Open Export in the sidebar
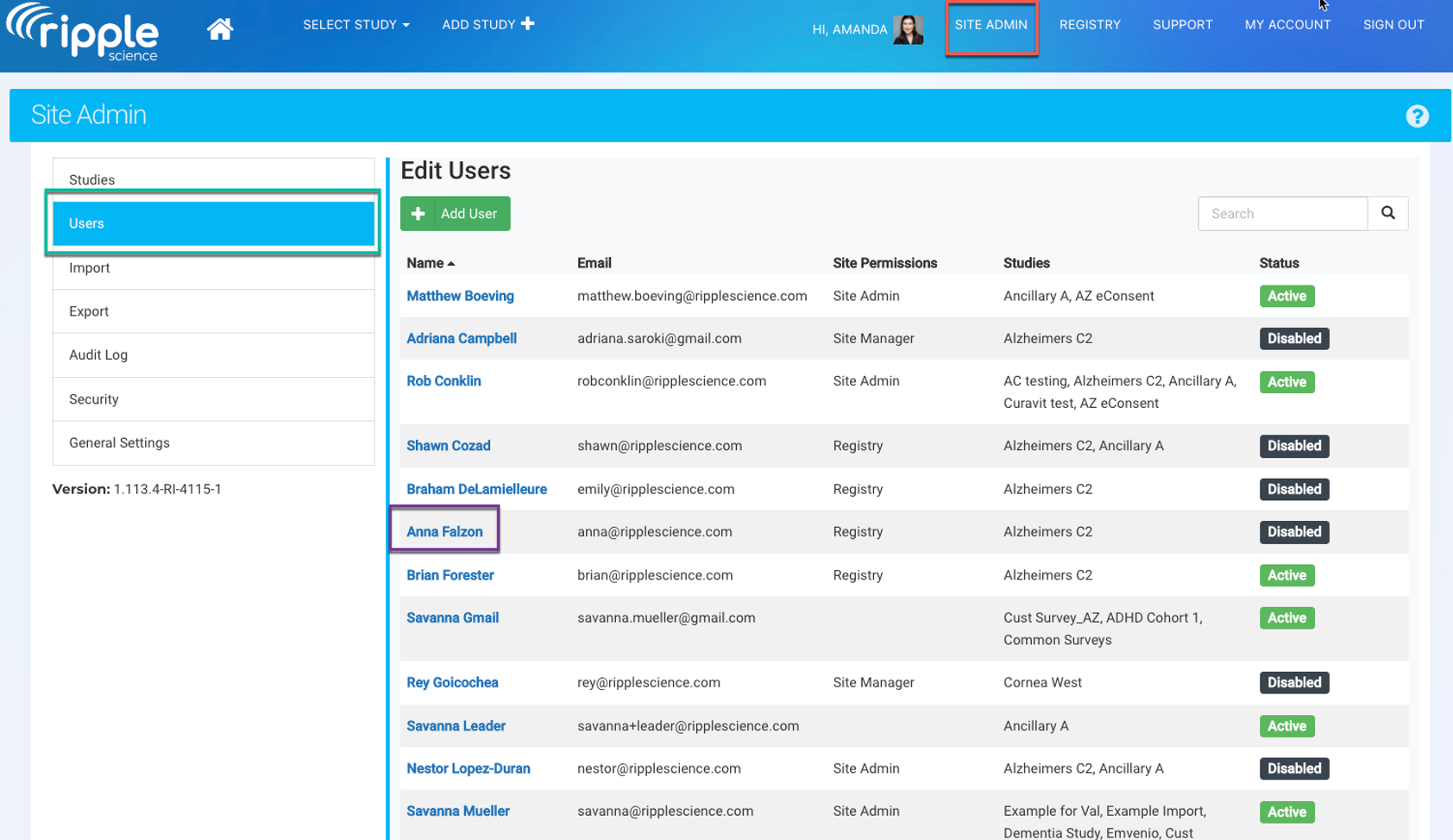 click(x=213, y=311)
